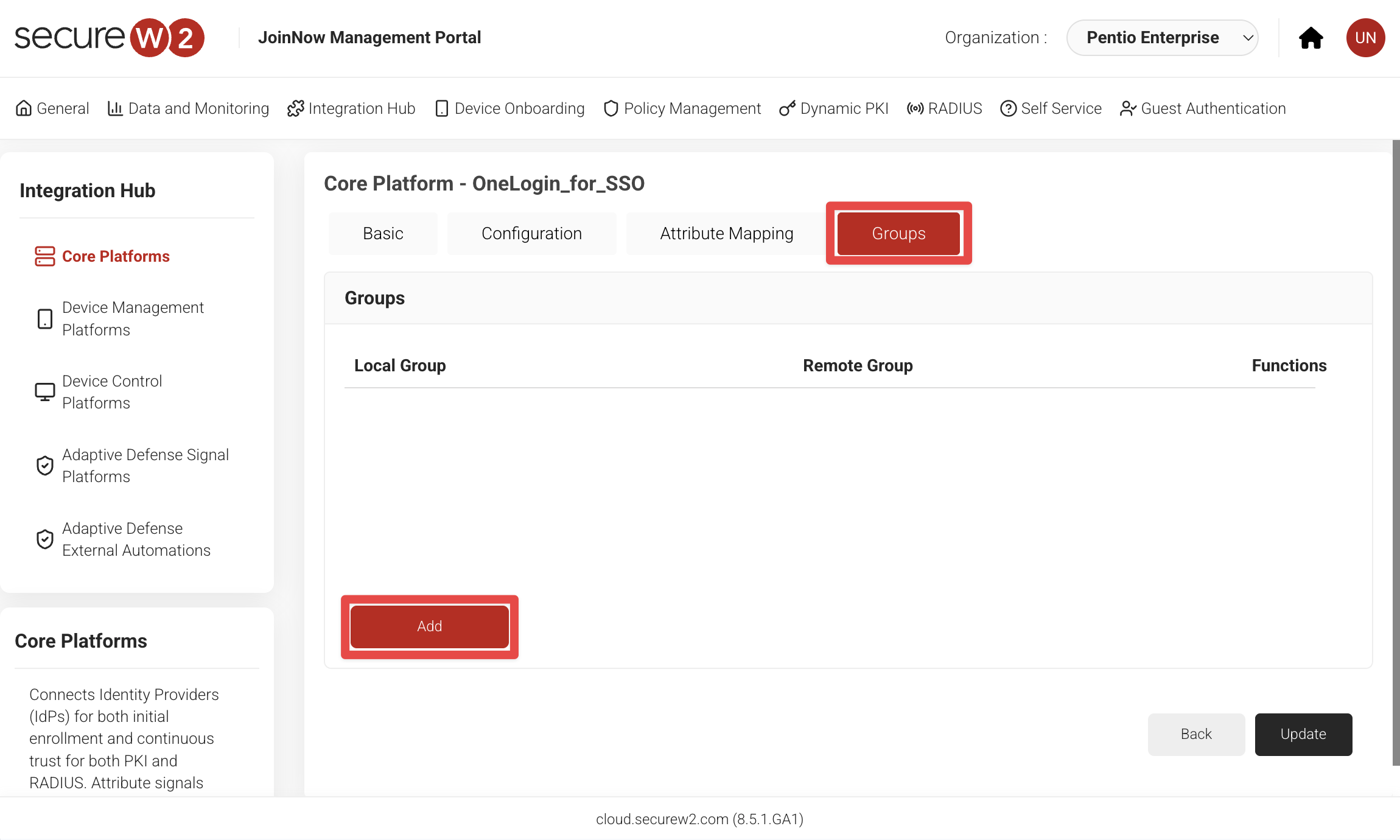Open the General menu
The width and height of the screenshot is (1400, 840).
point(52,108)
